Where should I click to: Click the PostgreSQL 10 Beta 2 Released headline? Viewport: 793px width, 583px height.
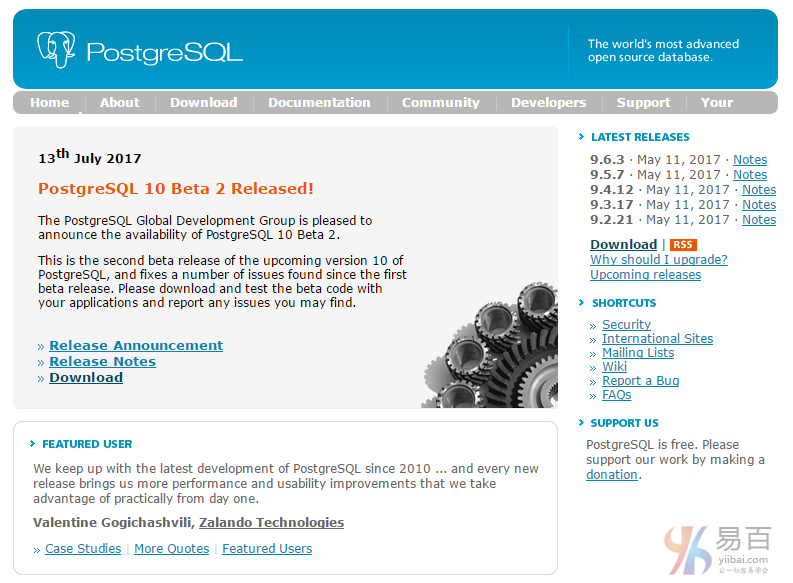[x=176, y=189]
